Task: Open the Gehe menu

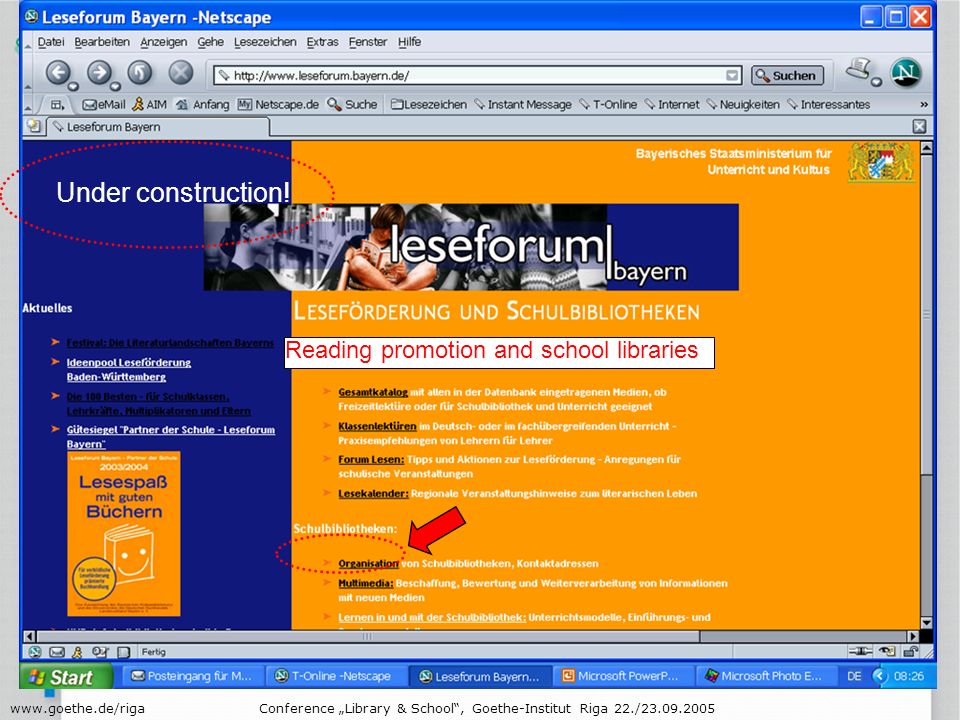Action: click(210, 42)
